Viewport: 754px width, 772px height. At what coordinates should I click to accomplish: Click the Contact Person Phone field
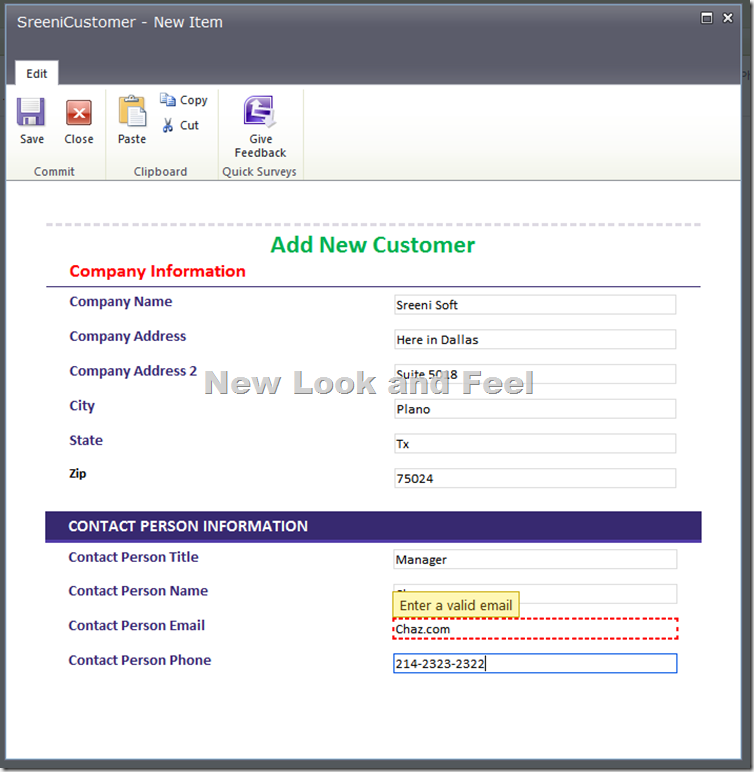tap(535, 664)
